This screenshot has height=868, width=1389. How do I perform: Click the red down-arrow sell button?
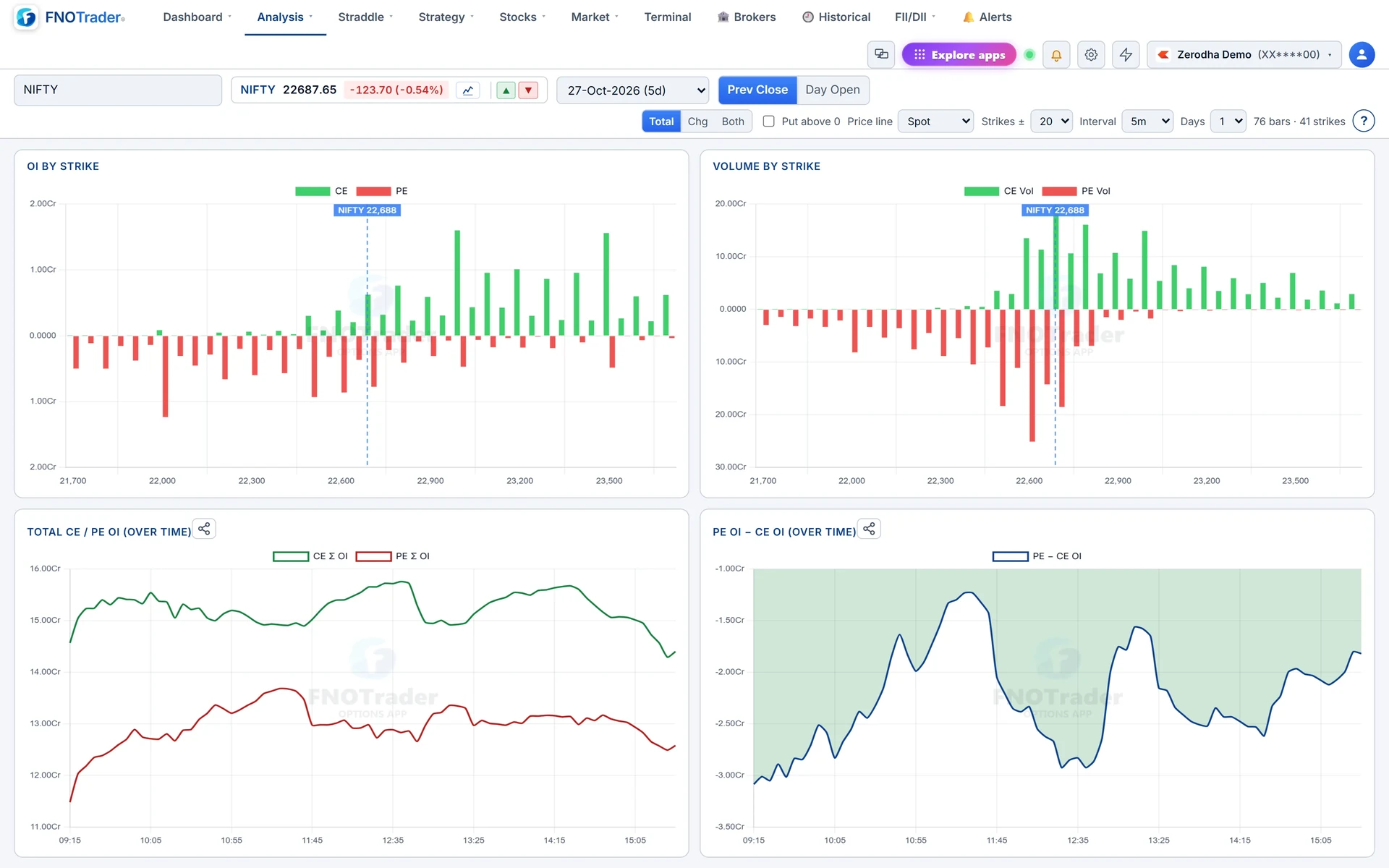pyautogui.click(x=528, y=90)
